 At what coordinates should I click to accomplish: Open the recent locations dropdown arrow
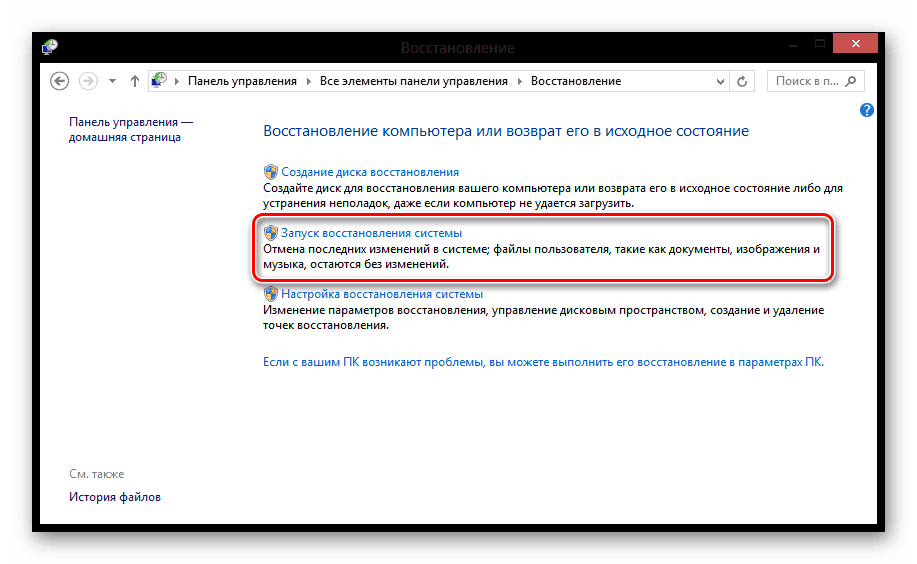pyautogui.click(x=112, y=81)
